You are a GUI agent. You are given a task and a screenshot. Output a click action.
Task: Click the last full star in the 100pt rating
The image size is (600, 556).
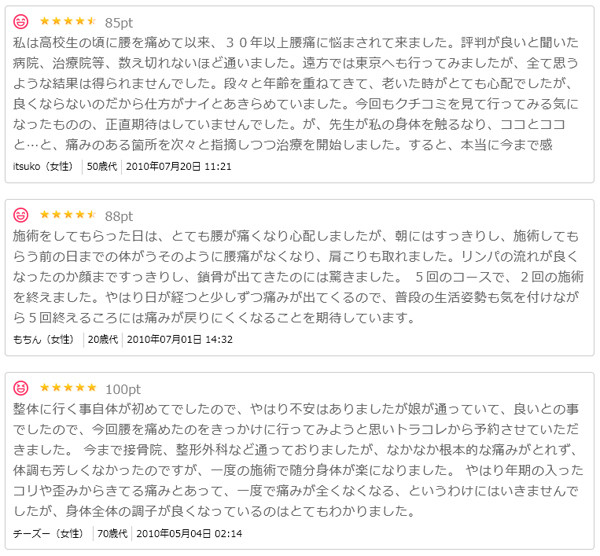coord(91,388)
